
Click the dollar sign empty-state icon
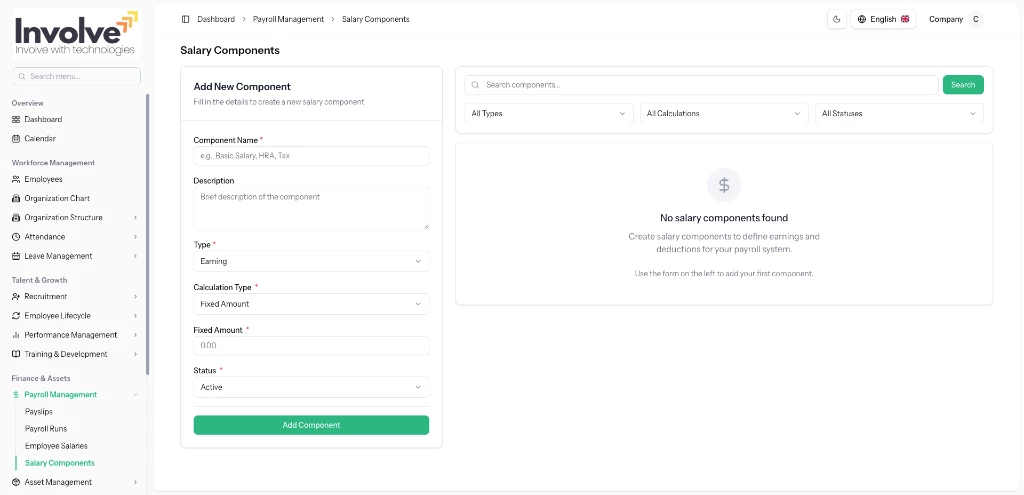(724, 185)
